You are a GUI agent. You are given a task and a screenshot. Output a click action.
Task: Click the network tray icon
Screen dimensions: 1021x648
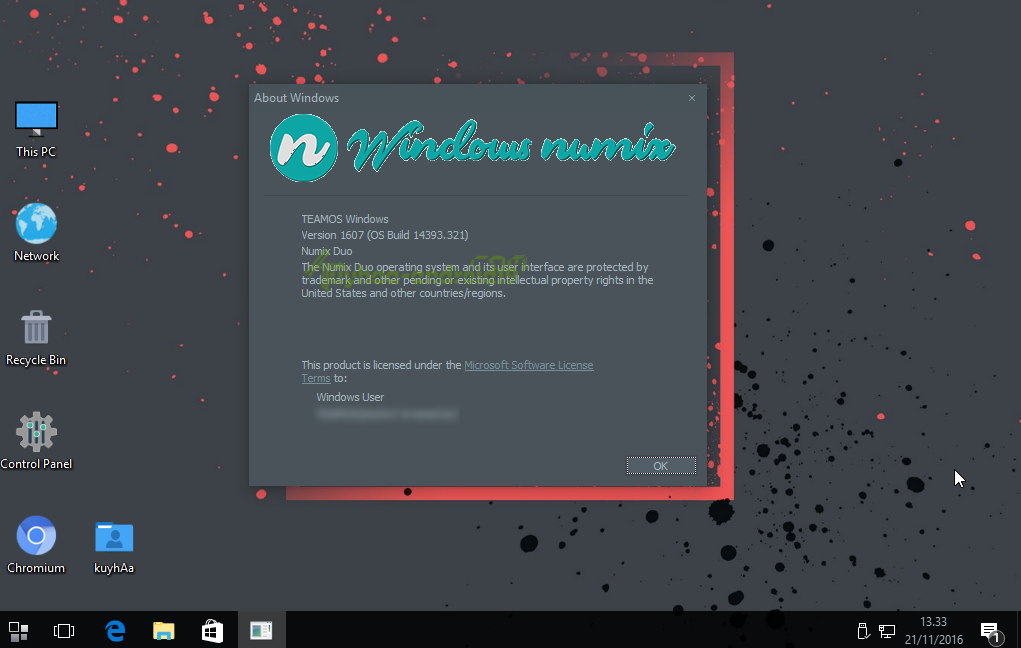click(886, 630)
